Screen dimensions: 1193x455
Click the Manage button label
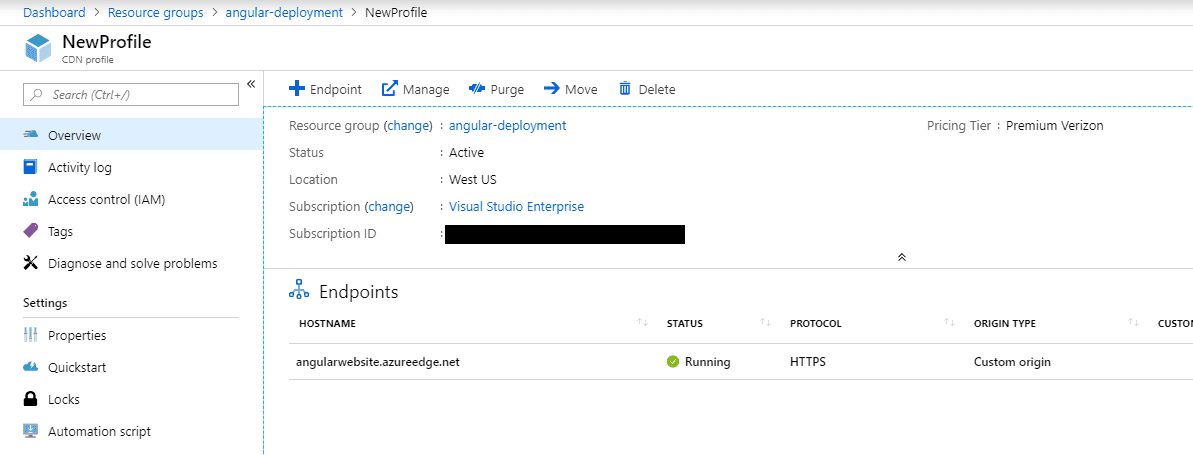point(426,89)
